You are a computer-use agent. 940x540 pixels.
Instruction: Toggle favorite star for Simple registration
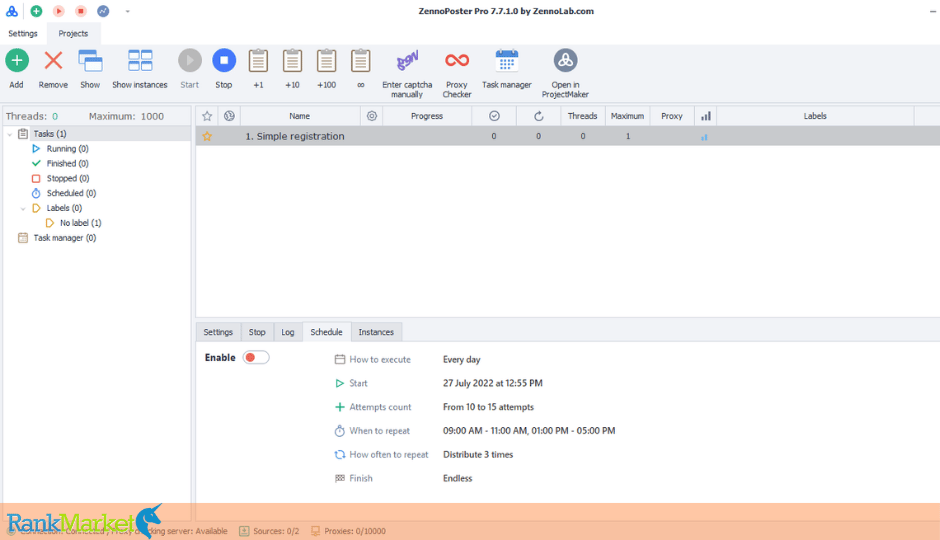point(207,137)
